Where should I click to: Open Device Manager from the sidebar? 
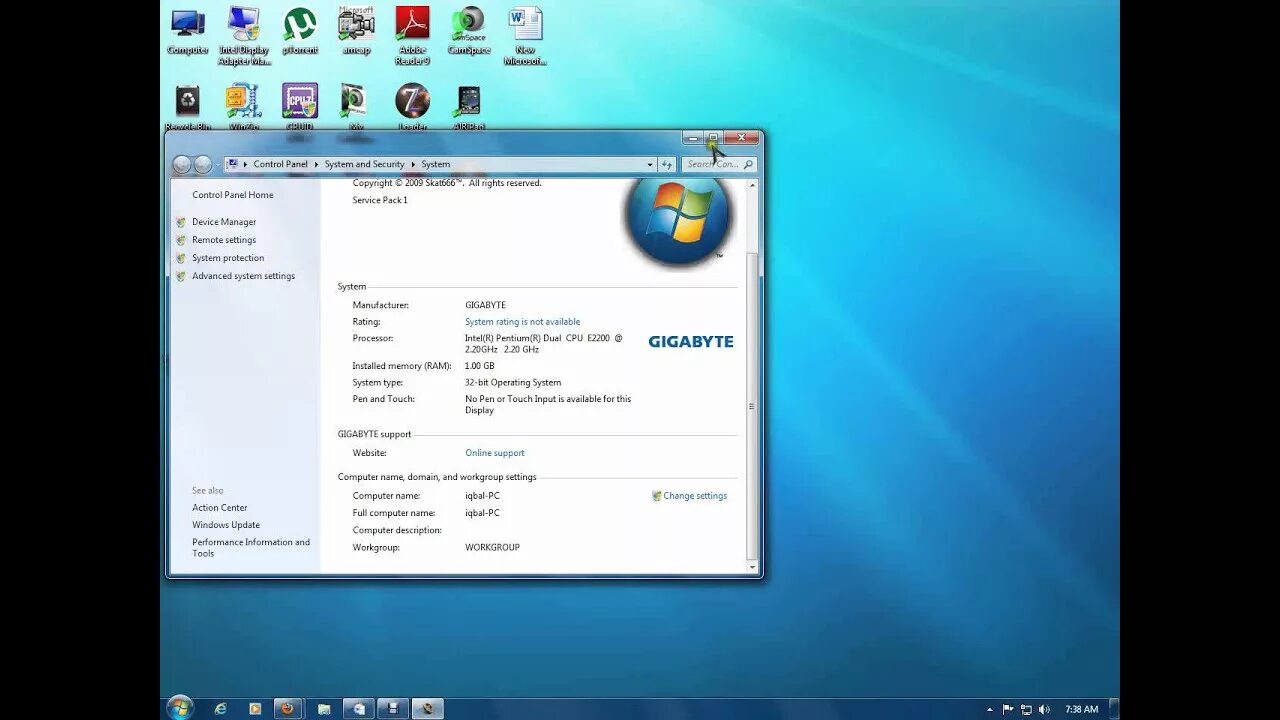[224, 222]
